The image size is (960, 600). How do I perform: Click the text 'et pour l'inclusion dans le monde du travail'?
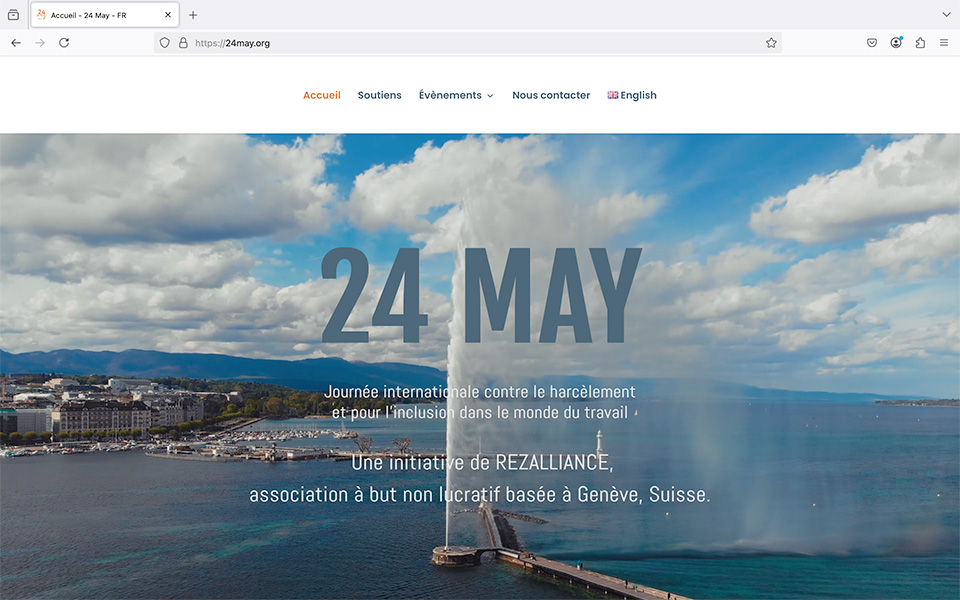480,412
